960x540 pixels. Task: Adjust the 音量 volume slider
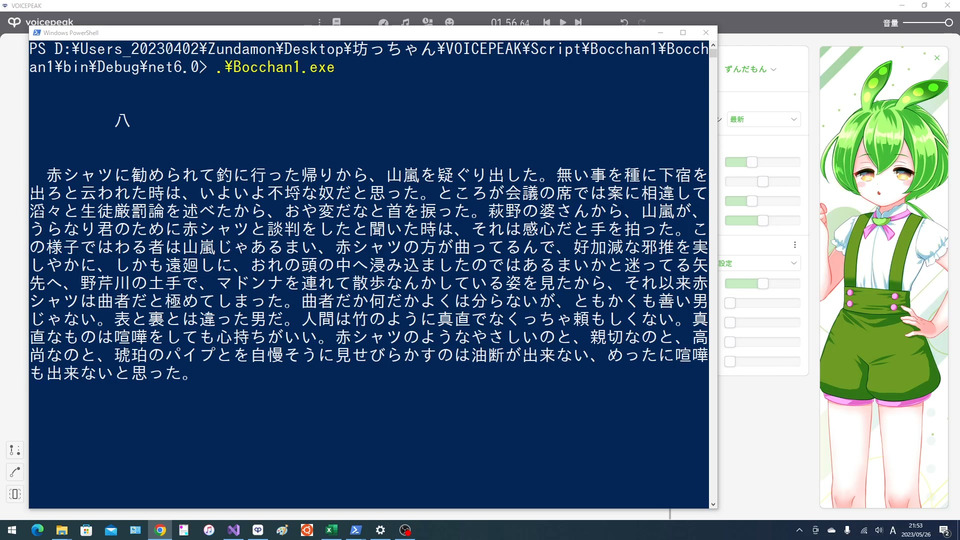928,23
